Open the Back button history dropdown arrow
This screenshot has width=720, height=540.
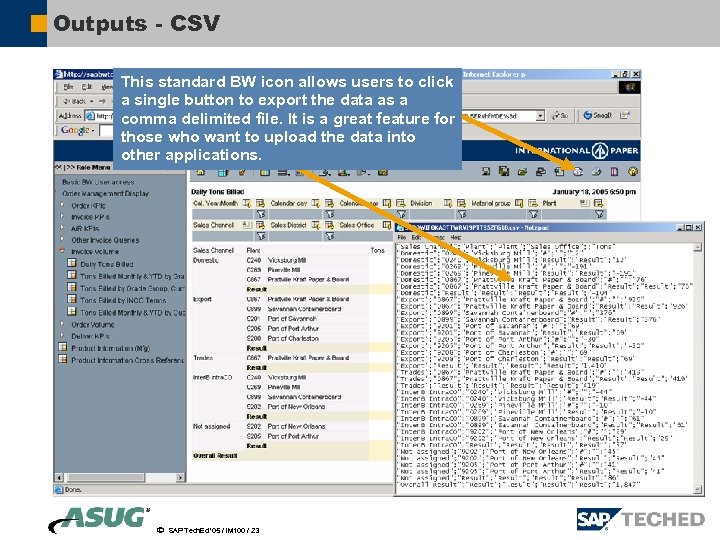(91, 101)
